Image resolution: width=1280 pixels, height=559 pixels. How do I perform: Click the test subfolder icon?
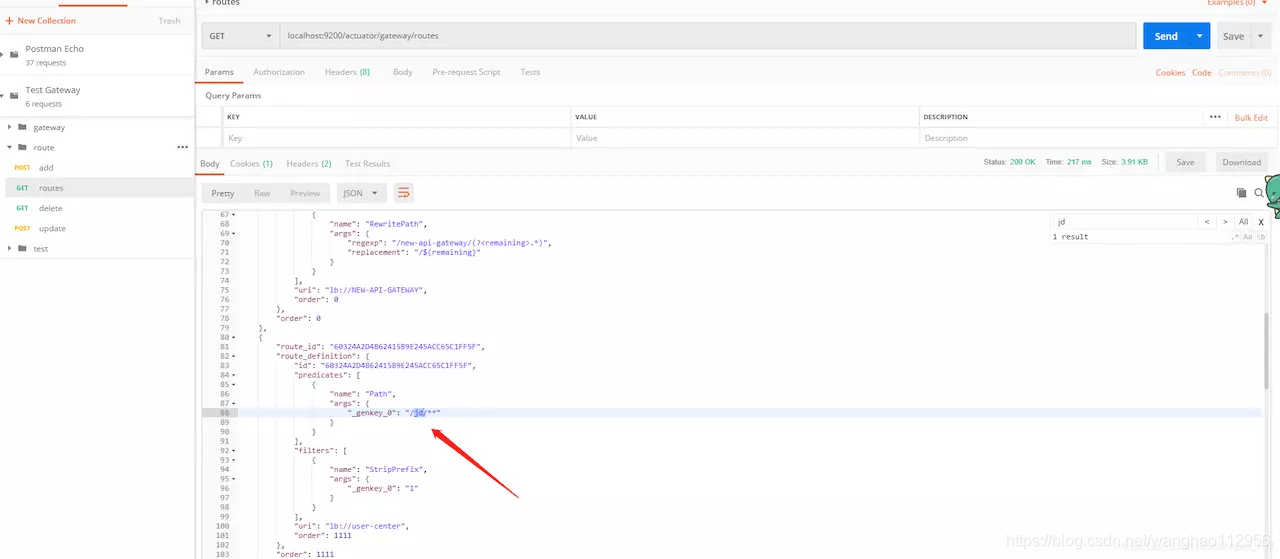22,248
